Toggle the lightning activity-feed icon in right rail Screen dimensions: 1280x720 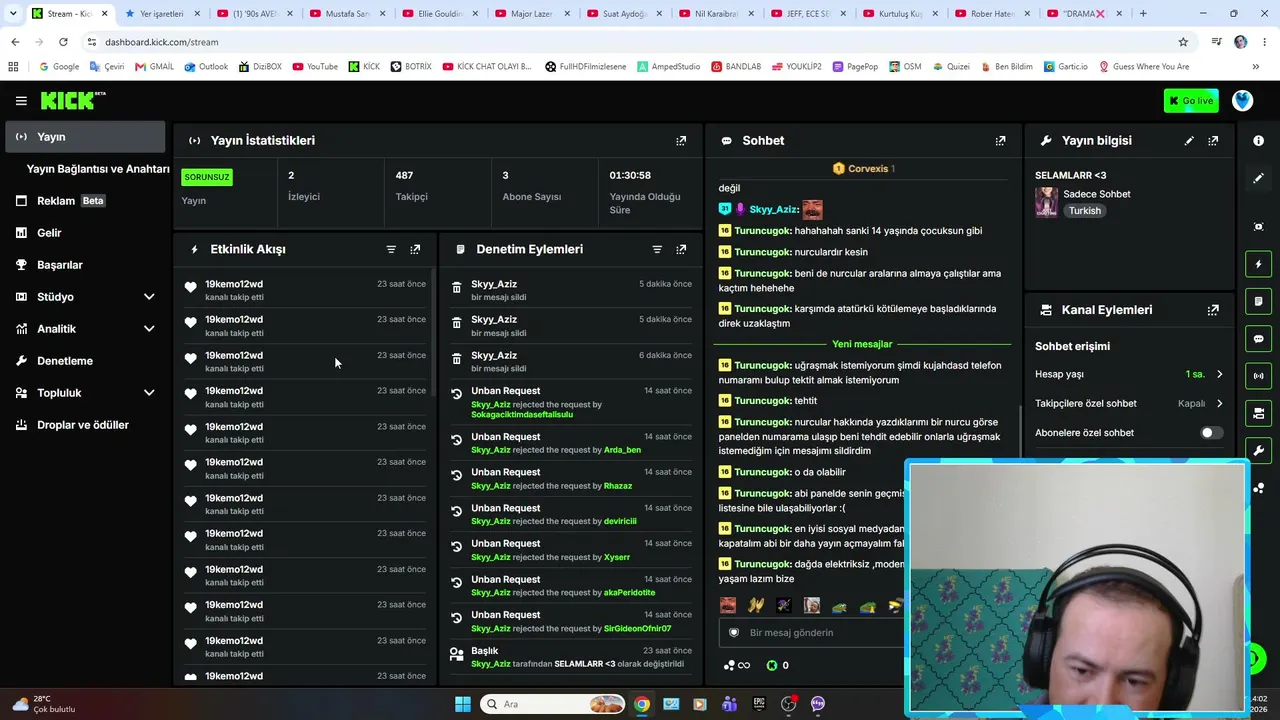coord(1258,264)
